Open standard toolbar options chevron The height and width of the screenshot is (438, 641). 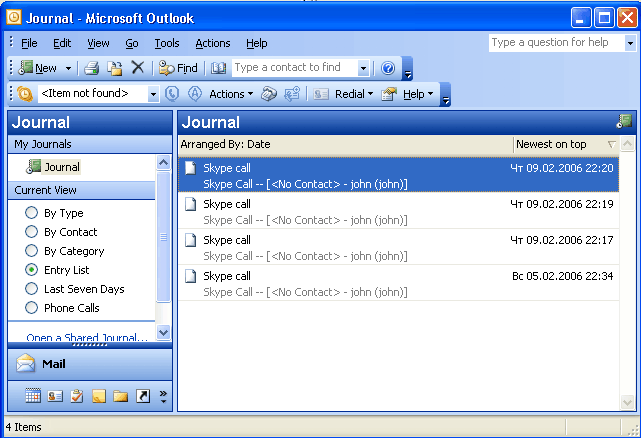point(407,69)
